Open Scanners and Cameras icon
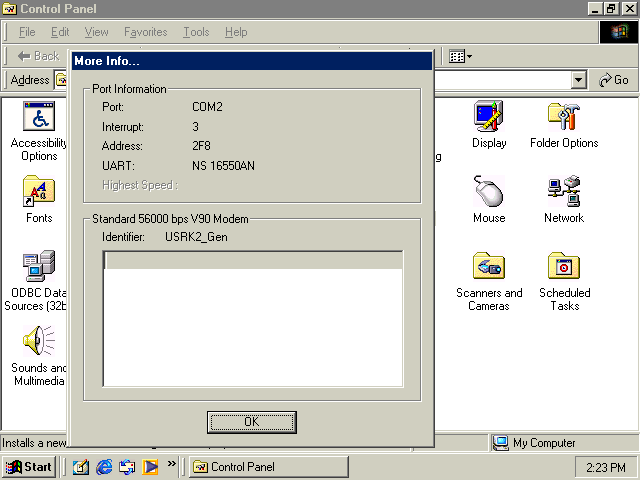640x480 pixels. point(489,266)
